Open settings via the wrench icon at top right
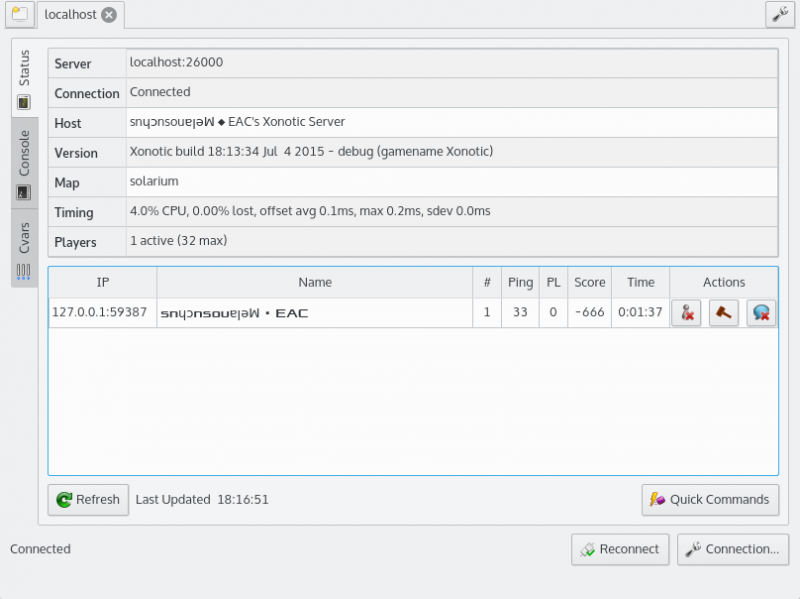Screen dimensions: 800x599 tap(780, 14)
